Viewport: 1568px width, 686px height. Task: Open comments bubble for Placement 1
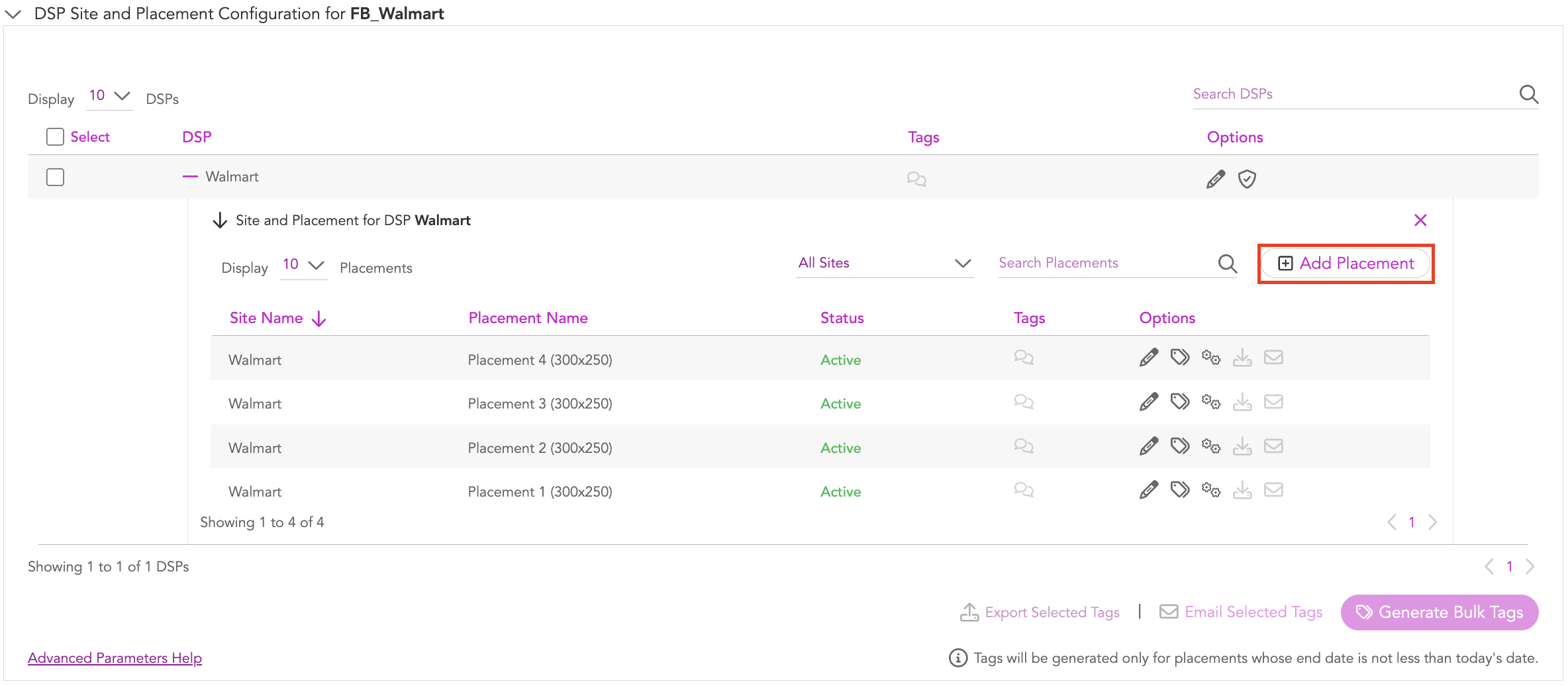1024,490
